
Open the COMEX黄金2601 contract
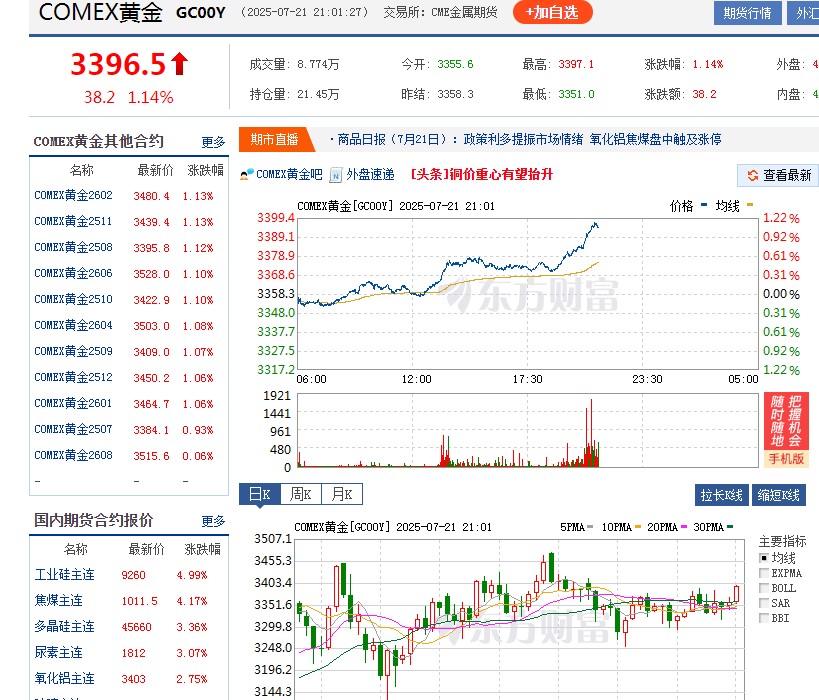[x=73, y=403]
